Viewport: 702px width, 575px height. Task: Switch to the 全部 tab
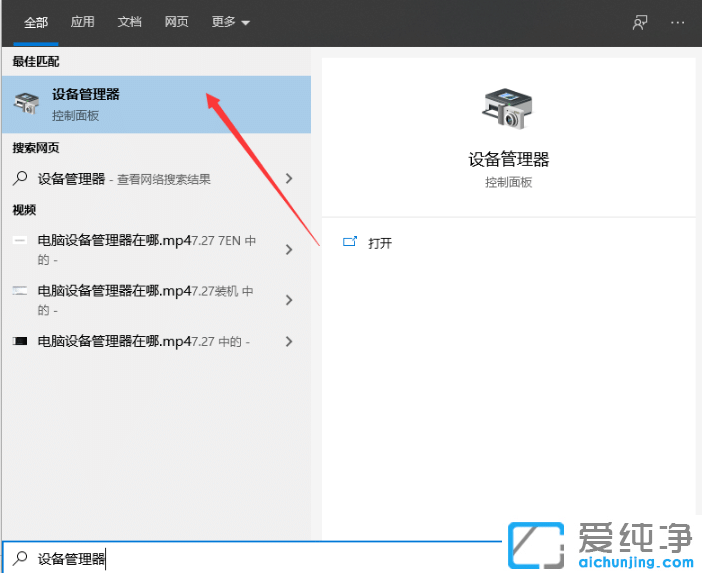click(x=36, y=22)
